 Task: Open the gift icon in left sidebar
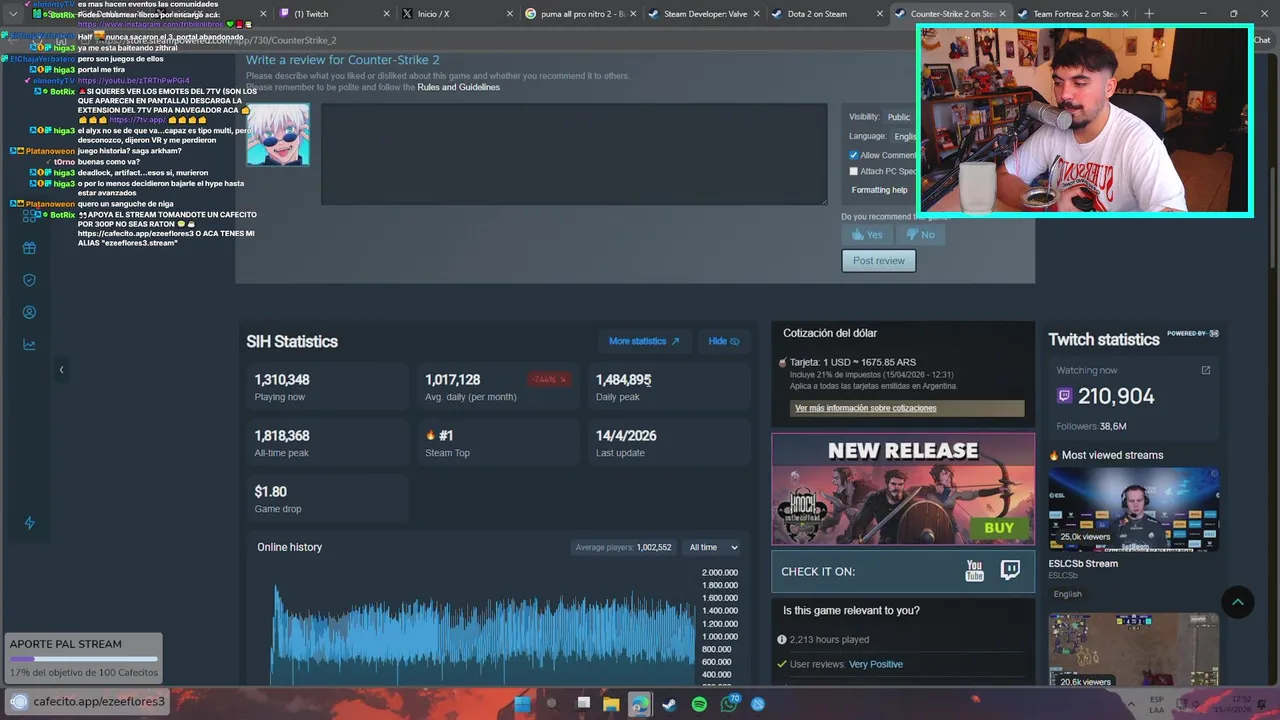pos(29,249)
